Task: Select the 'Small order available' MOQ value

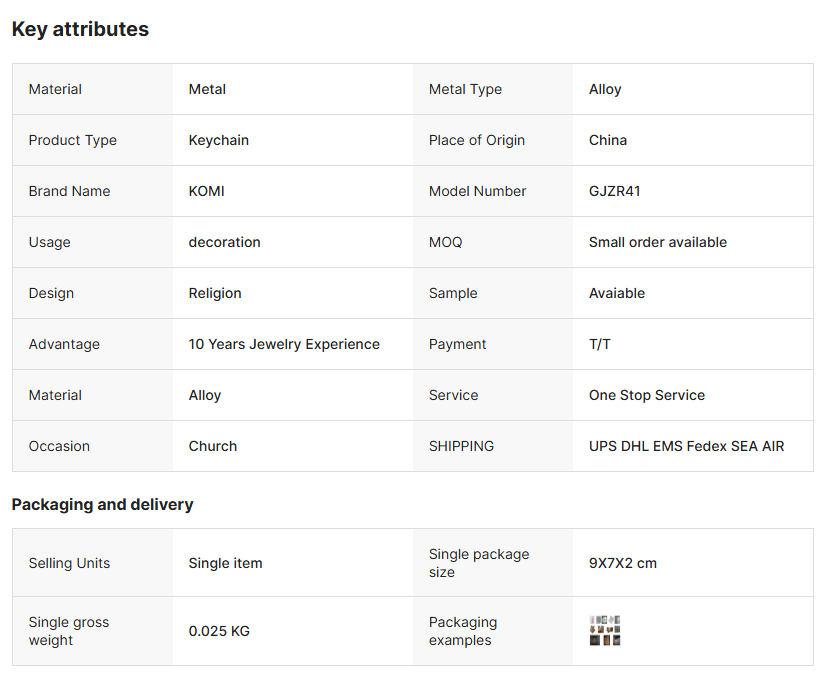Action: (x=657, y=242)
